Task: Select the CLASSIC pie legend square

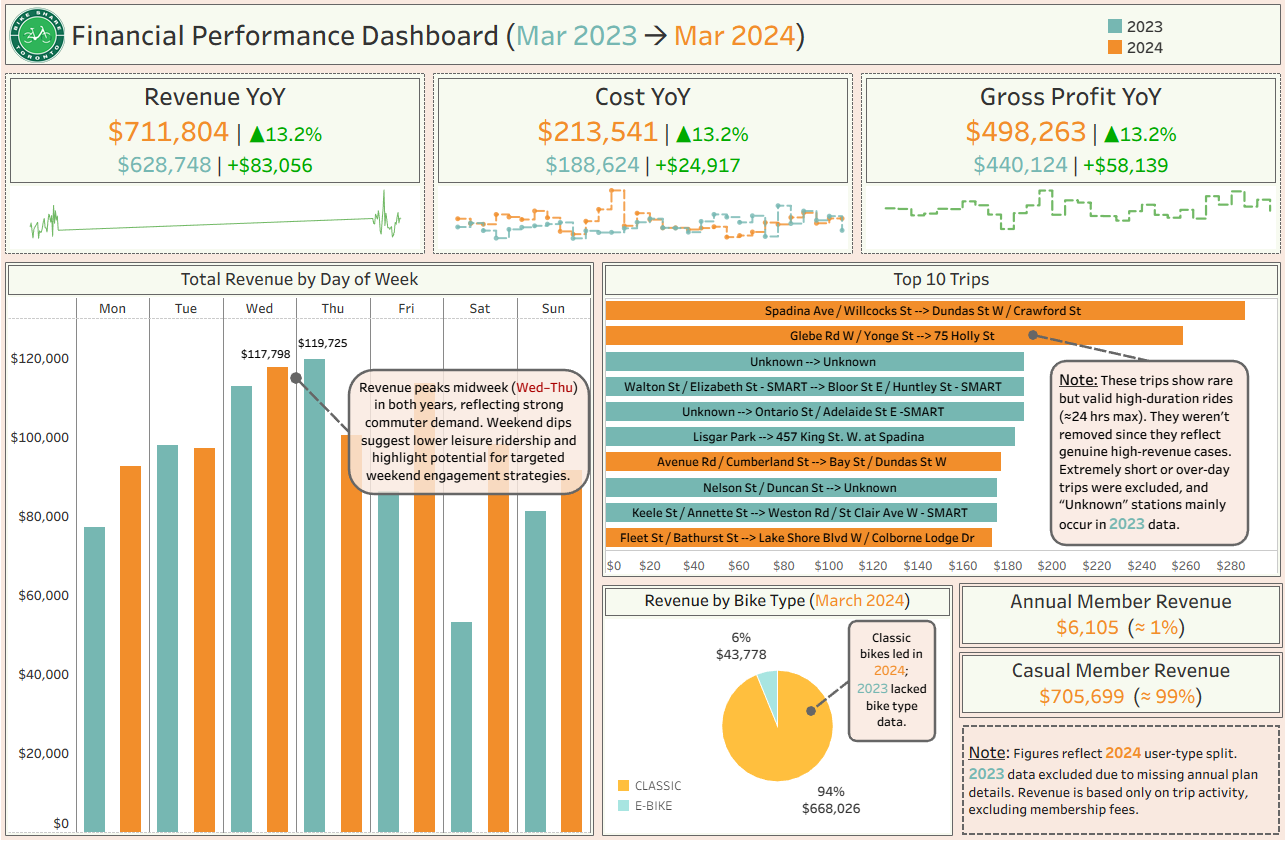Action: tap(624, 786)
